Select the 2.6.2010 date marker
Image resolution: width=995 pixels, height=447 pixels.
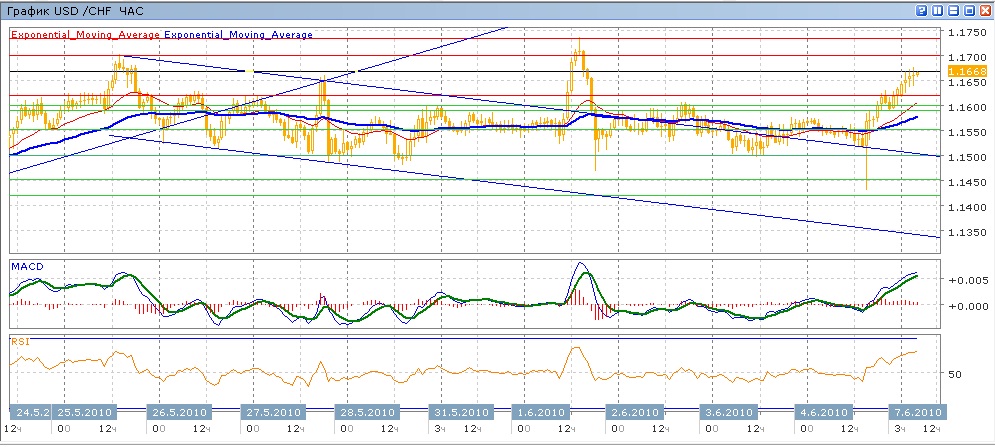tap(638, 412)
